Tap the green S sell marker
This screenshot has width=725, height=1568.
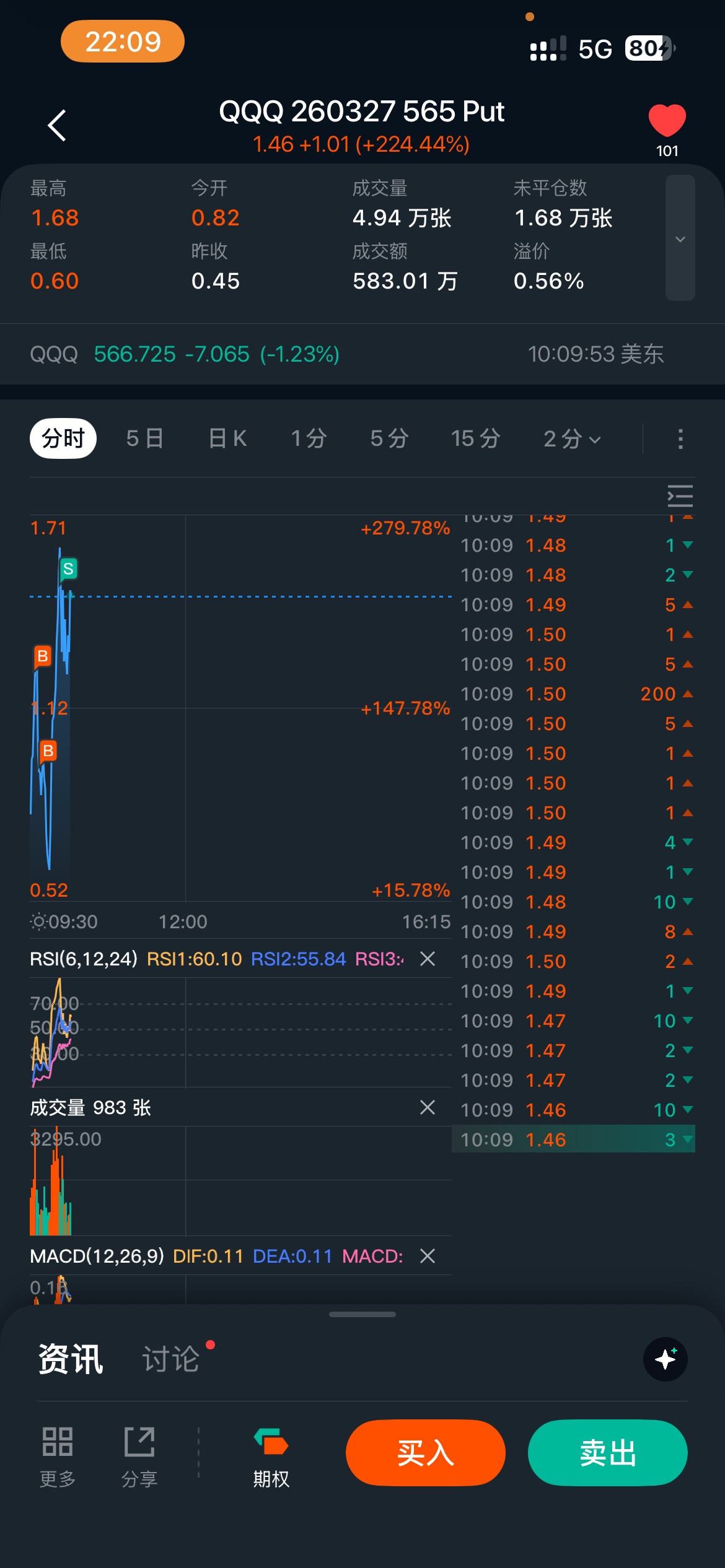pyautogui.click(x=68, y=568)
